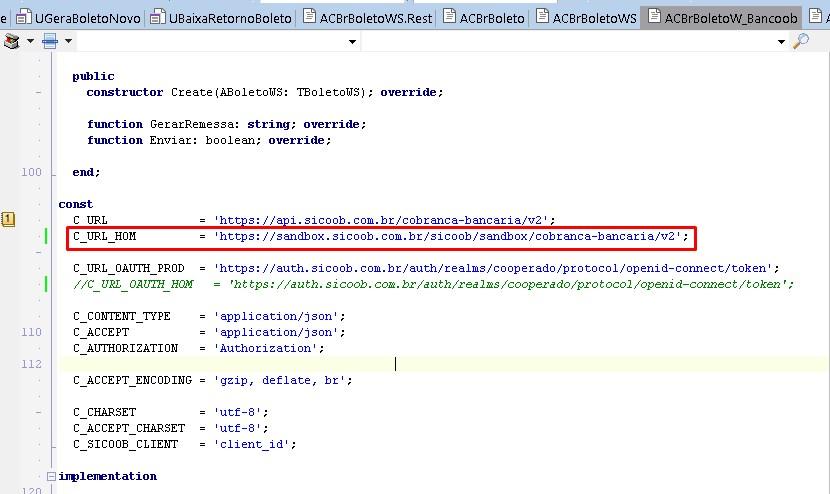Image resolution: width=830 pixels, height=494 pixels.
Task: Click the document icon on the ACBrBoletoWS tab
Action: point(542,16)
